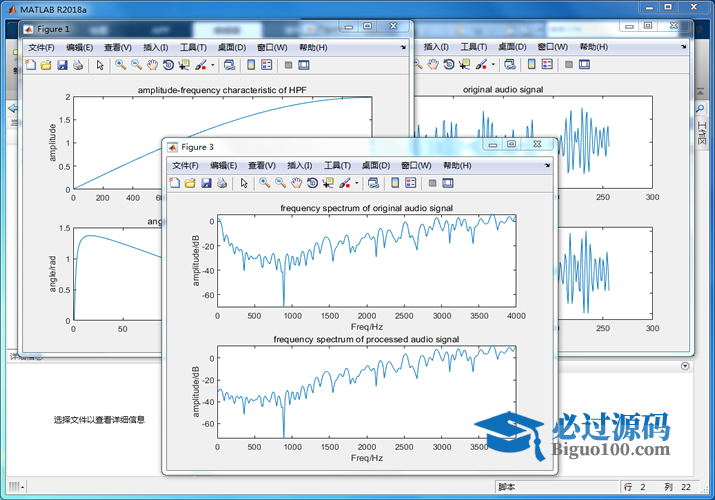Save Figure 3 using the floppy disk icon
Viewport: 715px width, 500px height.
[x=206, y=183]
